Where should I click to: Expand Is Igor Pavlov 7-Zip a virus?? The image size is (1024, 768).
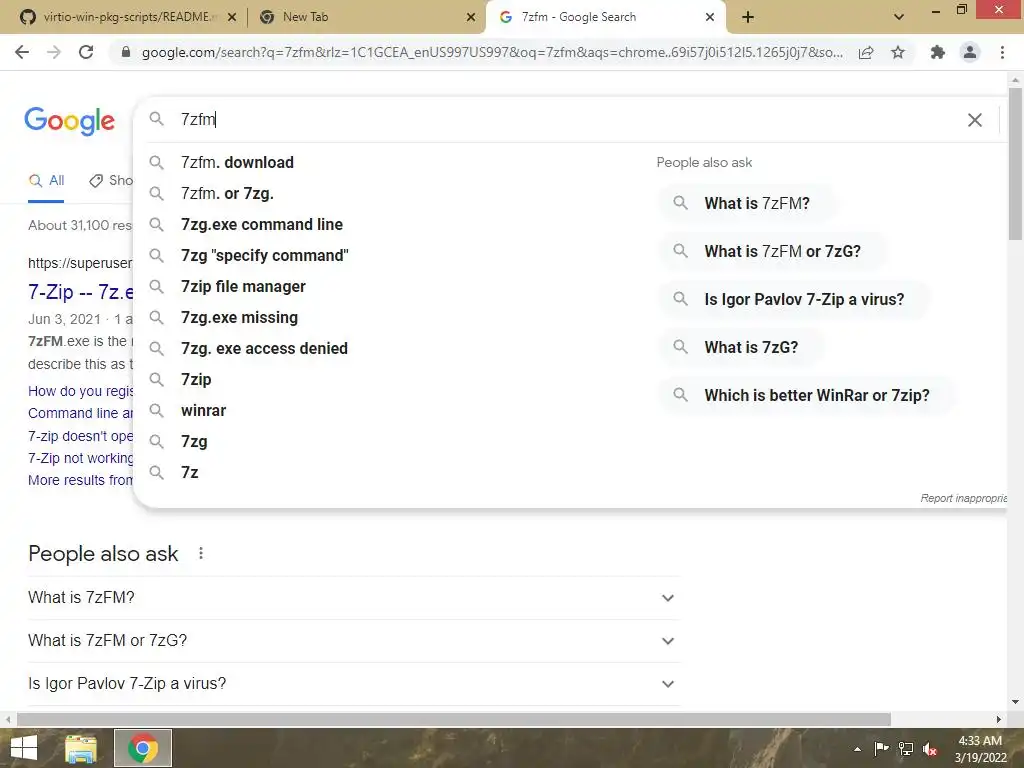click(x=353, y=684)
